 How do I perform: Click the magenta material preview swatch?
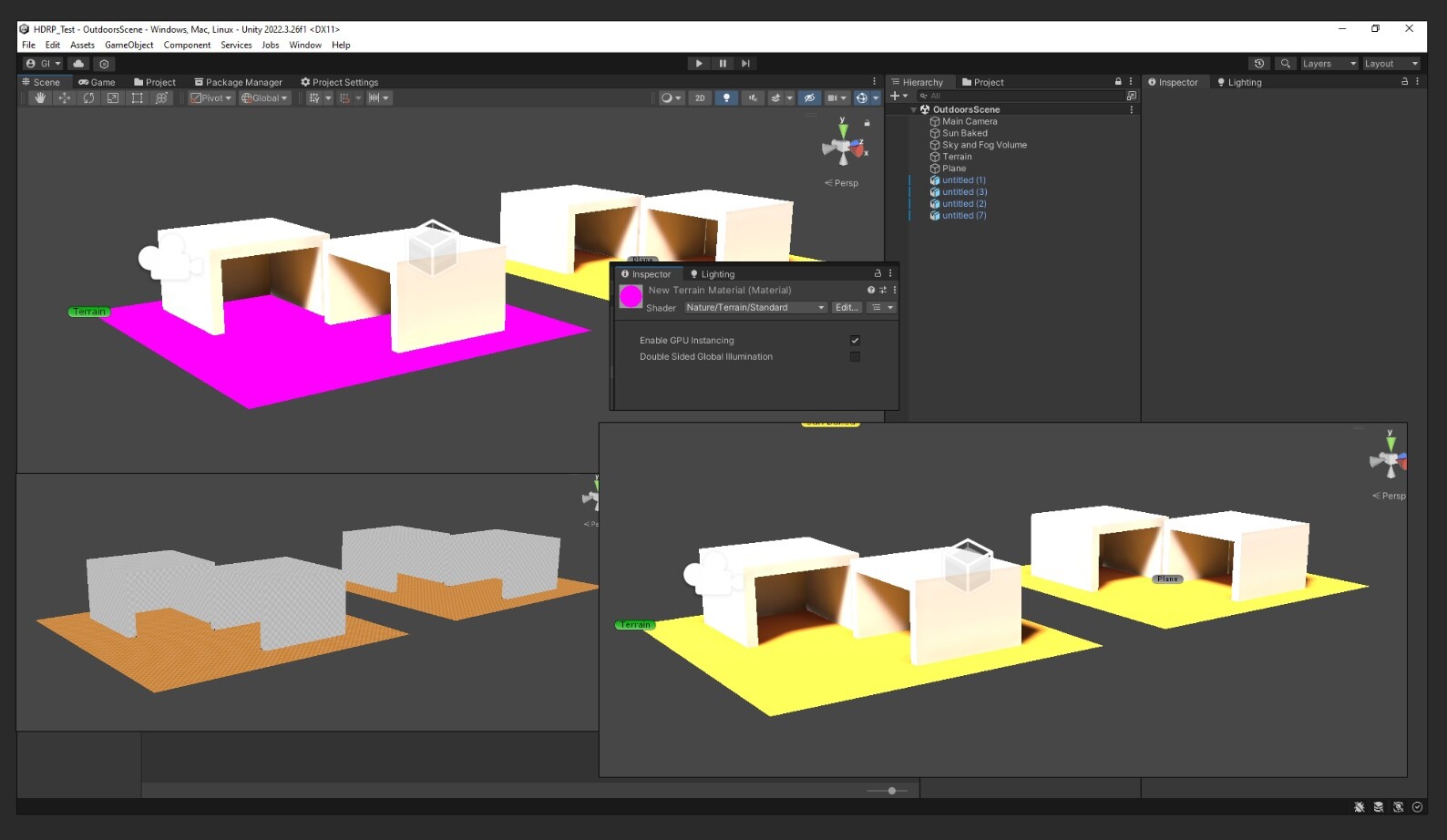click(x=631, y=296)
